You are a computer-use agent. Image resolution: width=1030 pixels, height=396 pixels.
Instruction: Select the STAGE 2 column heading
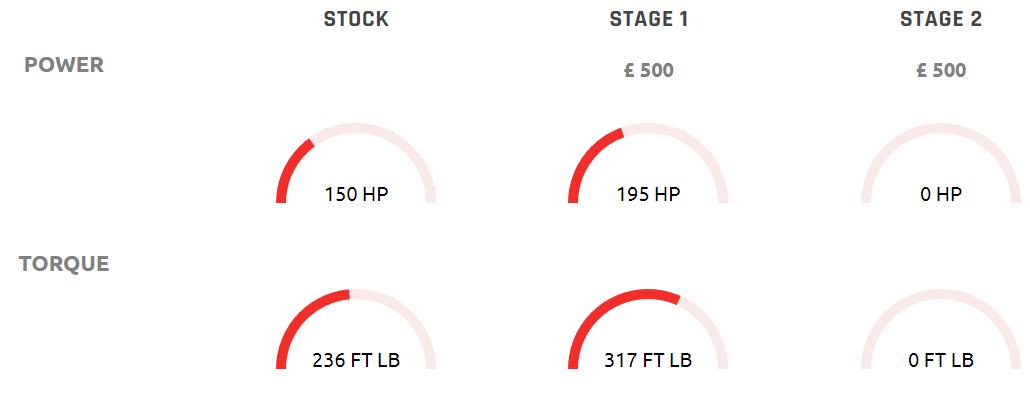click(x=941, y=20)
